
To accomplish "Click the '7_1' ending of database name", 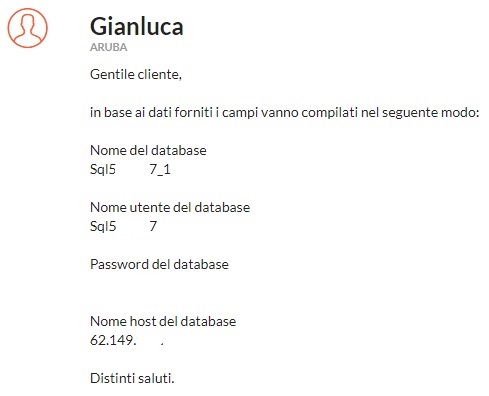I will click(160, 170).
